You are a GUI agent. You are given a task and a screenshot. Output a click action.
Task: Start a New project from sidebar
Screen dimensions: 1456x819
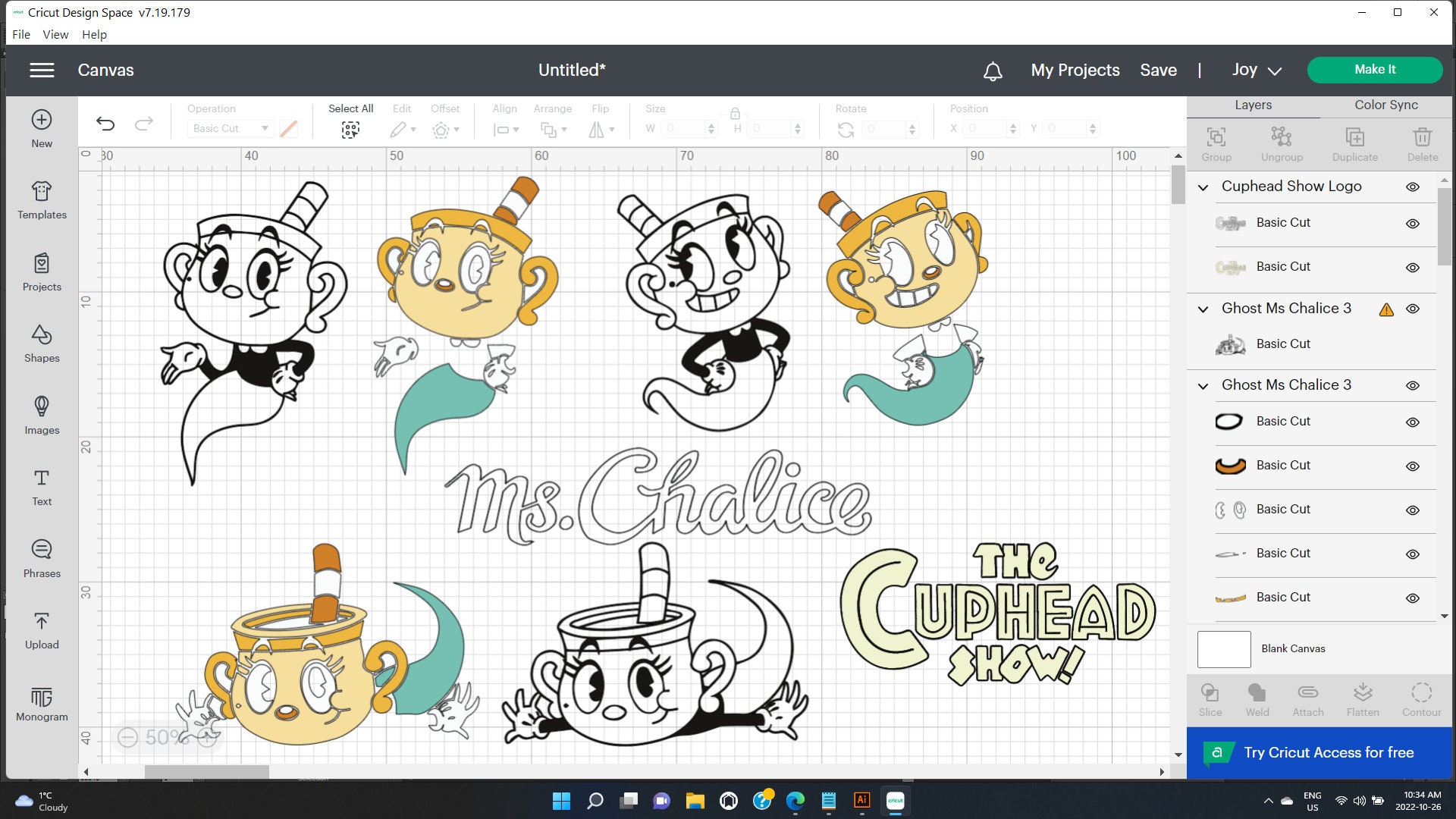tap(42, 129)
